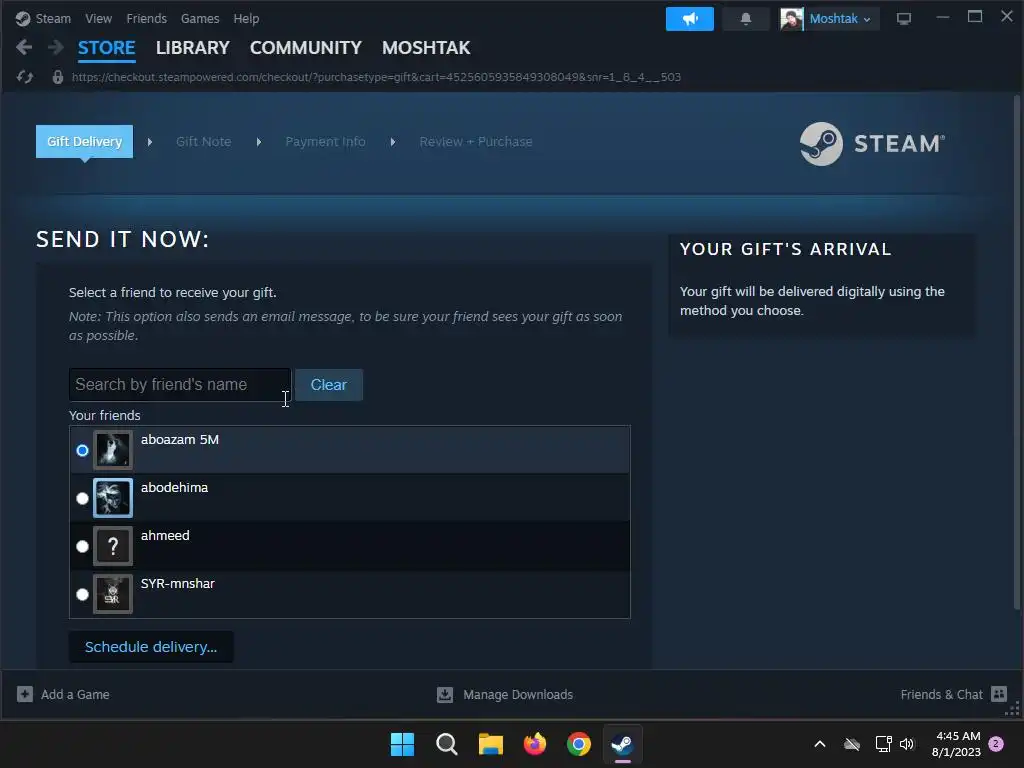Select ahmeed radio button
Screen dimensions: 1024x768
click(82, 546)
